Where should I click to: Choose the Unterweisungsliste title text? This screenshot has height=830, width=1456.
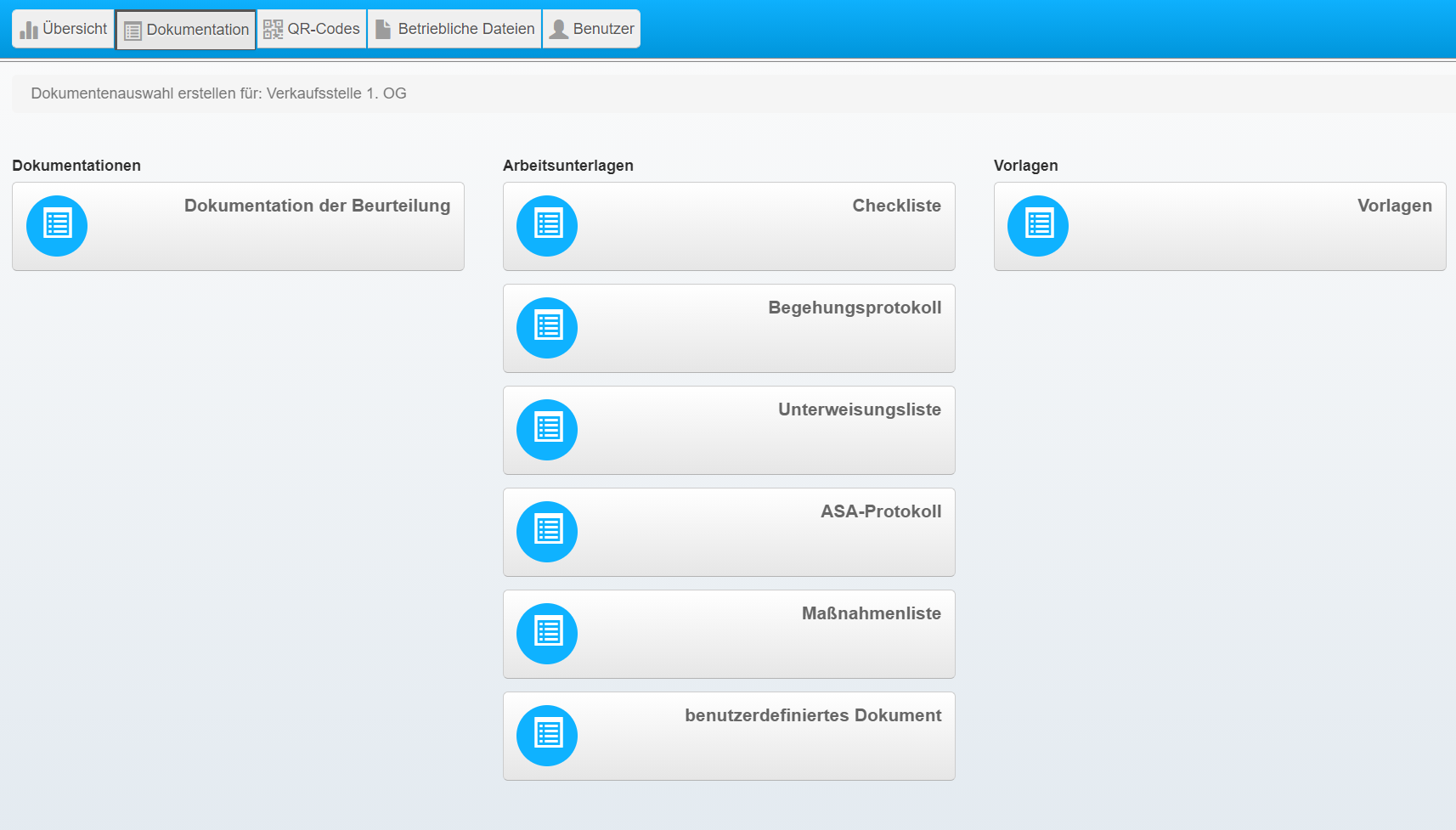click(860, 409)
